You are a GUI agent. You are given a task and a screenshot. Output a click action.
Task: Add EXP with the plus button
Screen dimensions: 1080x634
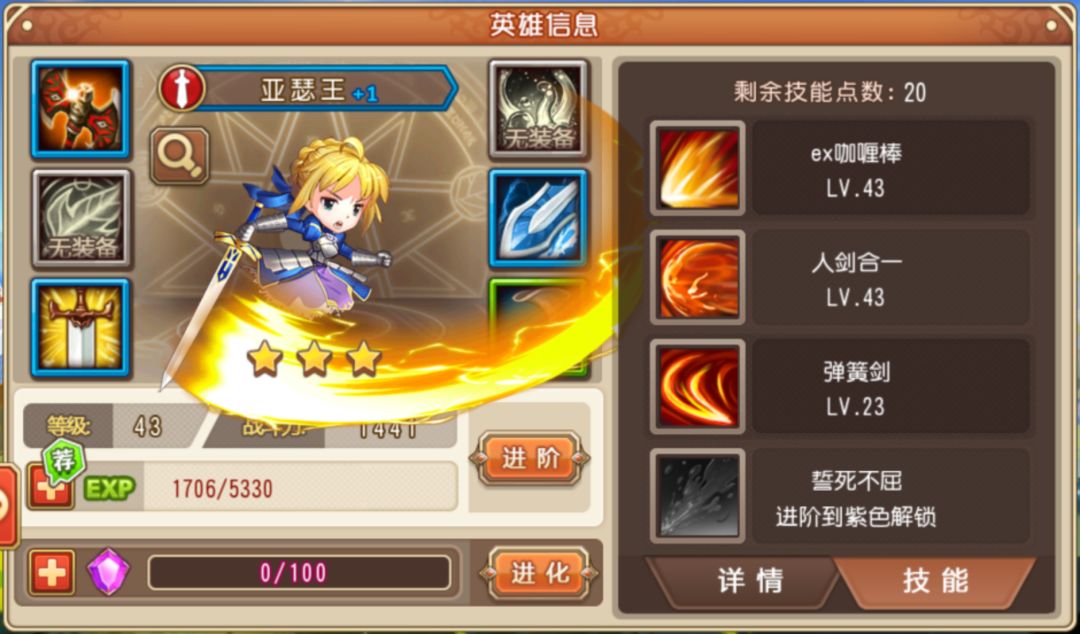[51, 487]
